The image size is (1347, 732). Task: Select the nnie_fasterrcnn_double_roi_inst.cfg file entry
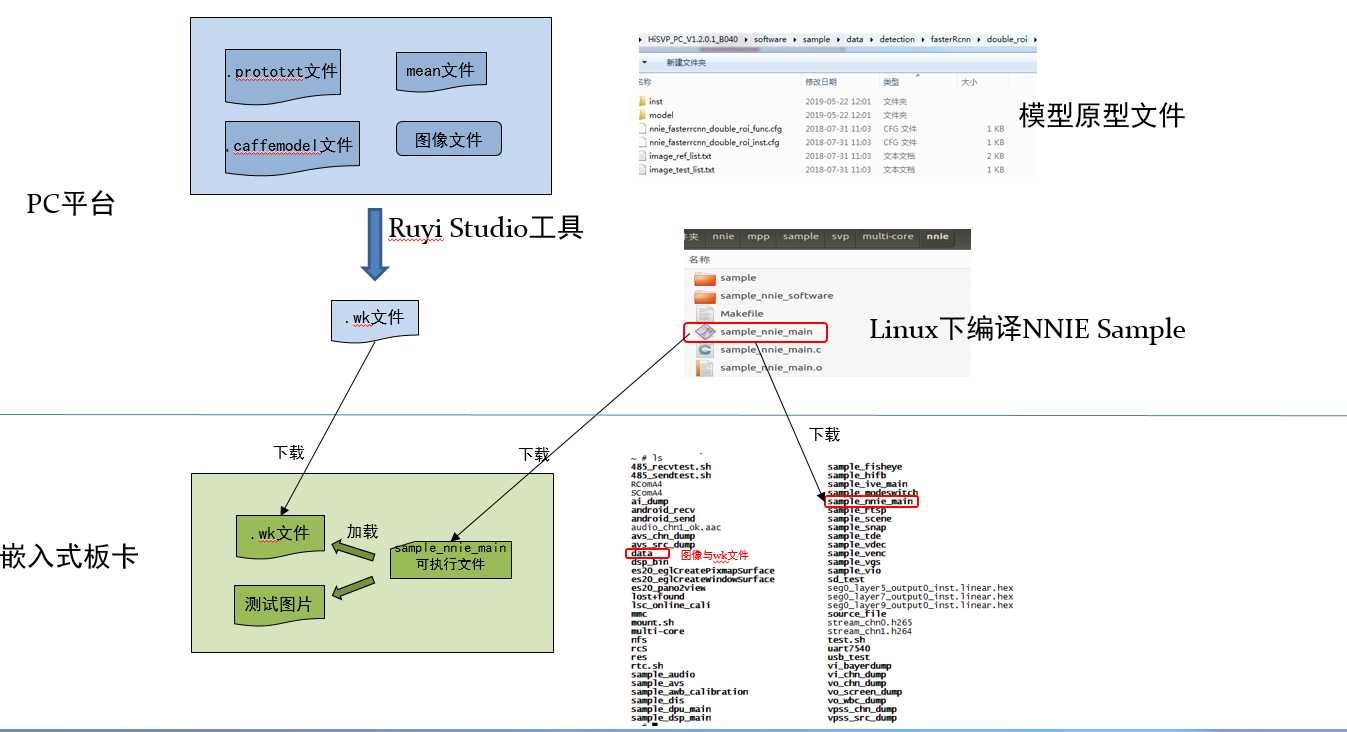(643, 142)
